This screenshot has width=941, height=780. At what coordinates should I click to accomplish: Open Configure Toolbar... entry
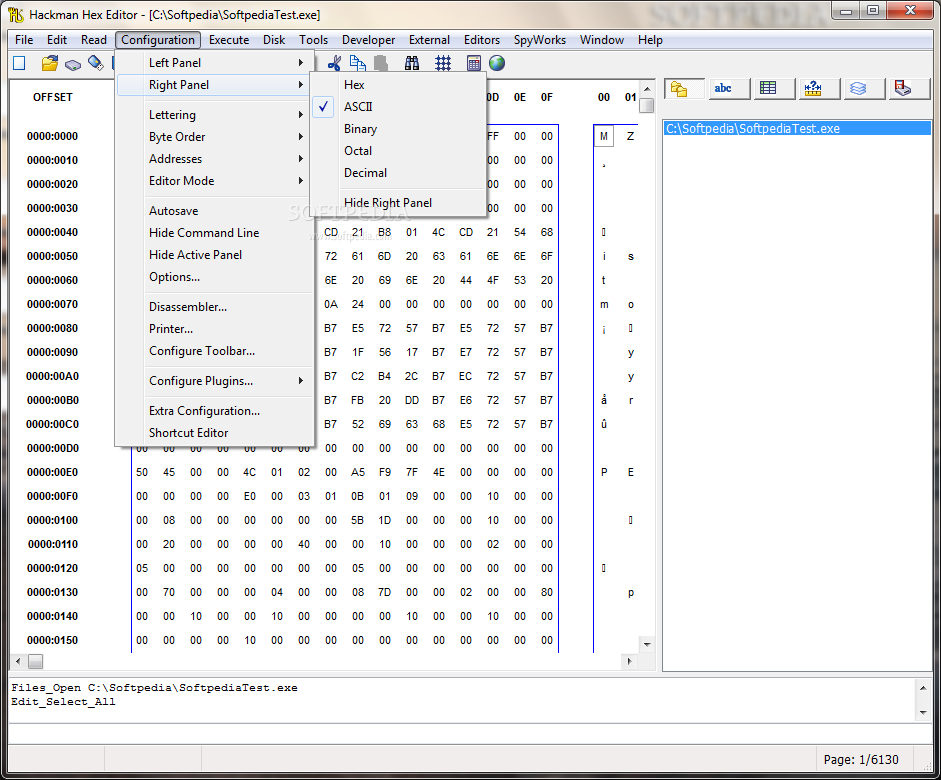pyautogui.click(x=215, y=351)
